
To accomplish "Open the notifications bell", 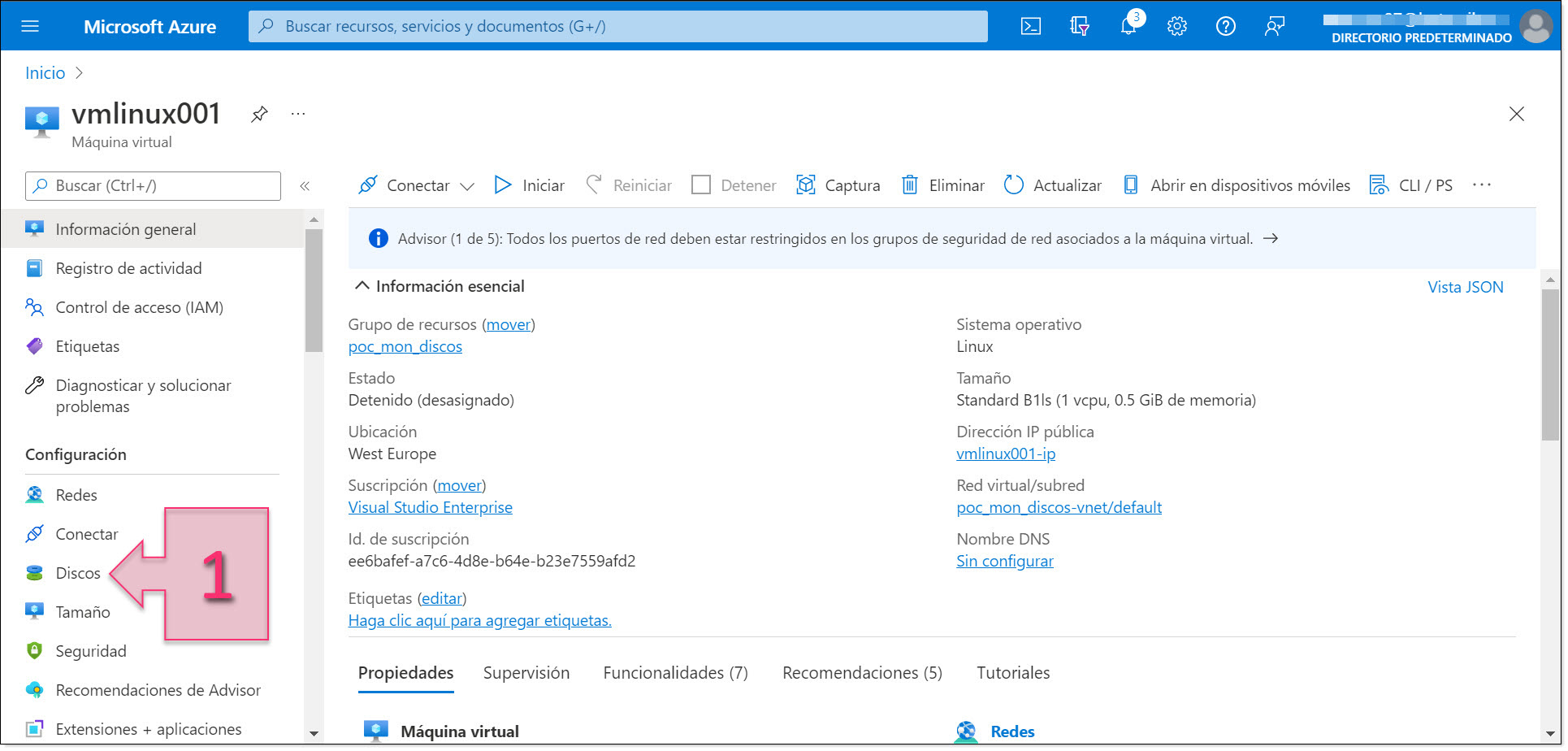I will click(1128, 26).
